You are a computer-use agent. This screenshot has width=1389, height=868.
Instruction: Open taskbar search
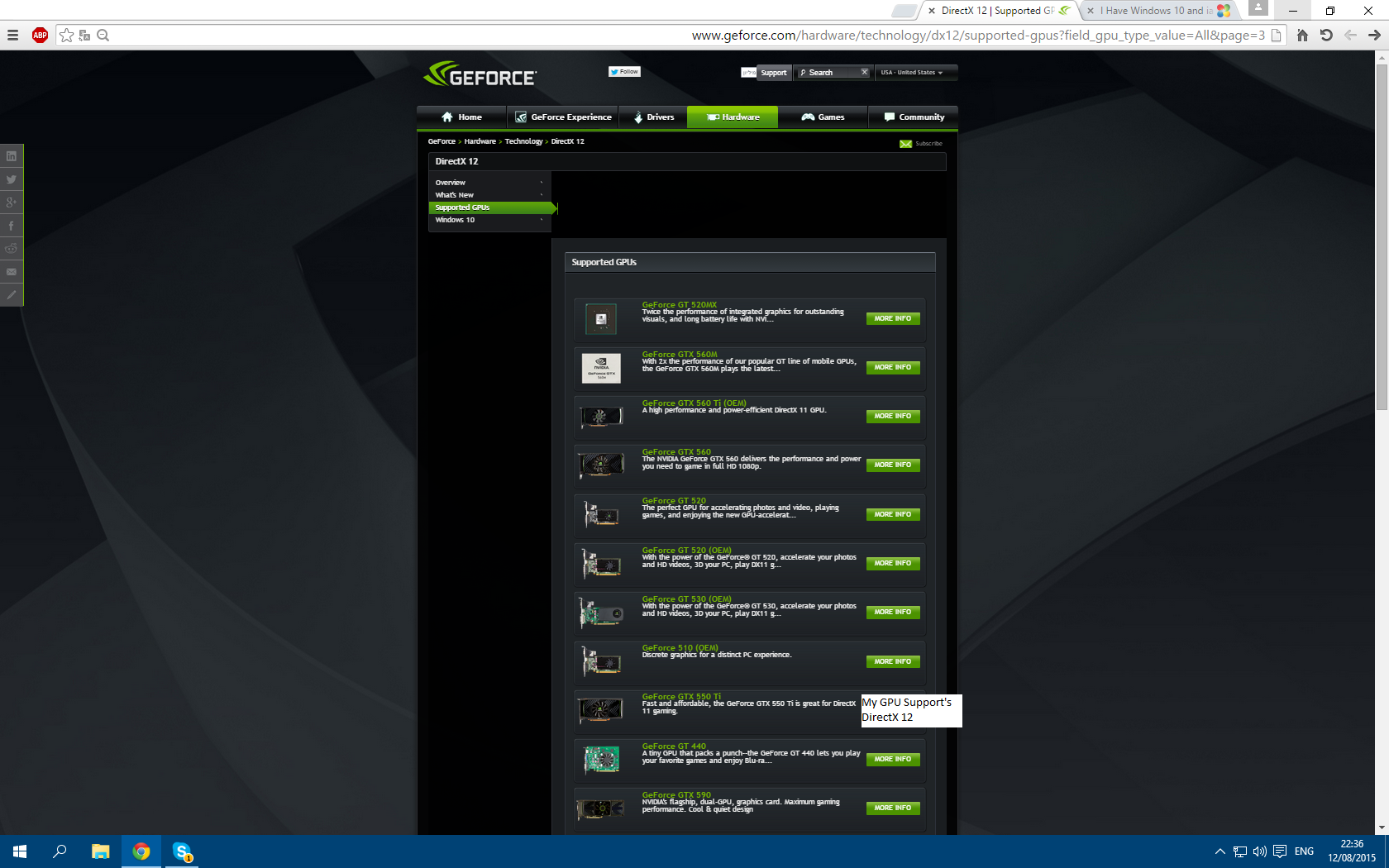point(60,851)
